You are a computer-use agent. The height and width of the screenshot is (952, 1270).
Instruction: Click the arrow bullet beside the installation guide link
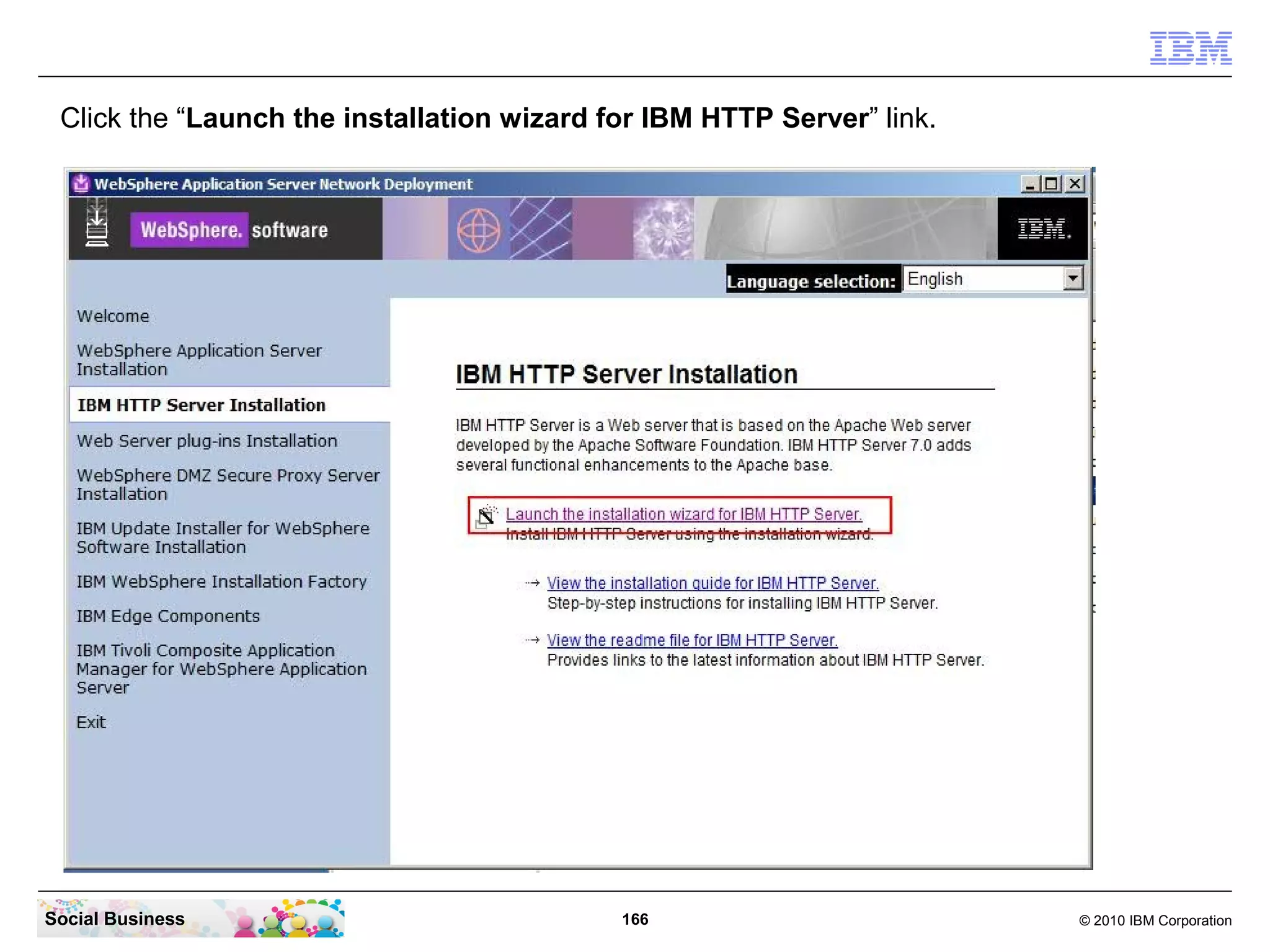[x=532, y=583]
